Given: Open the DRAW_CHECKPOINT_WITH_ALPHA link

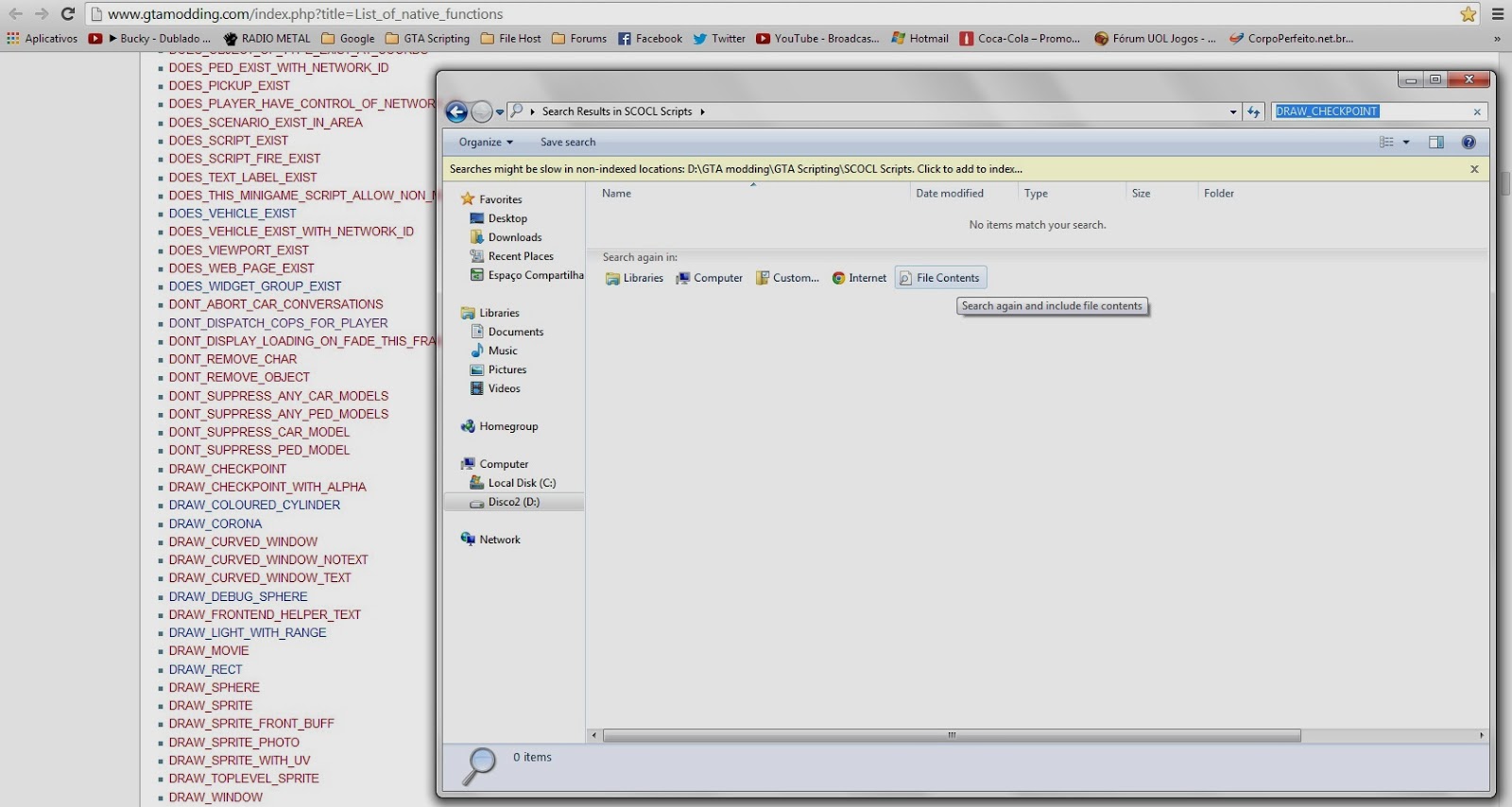Looking at the screenshot, I should tap(267, 487).
